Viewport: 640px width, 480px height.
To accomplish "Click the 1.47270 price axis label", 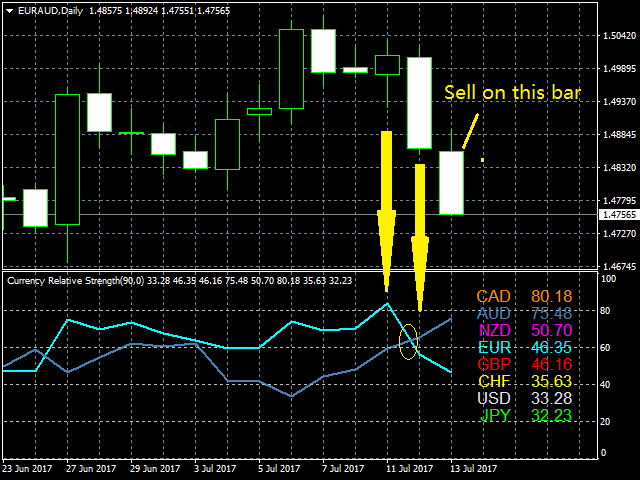I will [x=619, y=234].
